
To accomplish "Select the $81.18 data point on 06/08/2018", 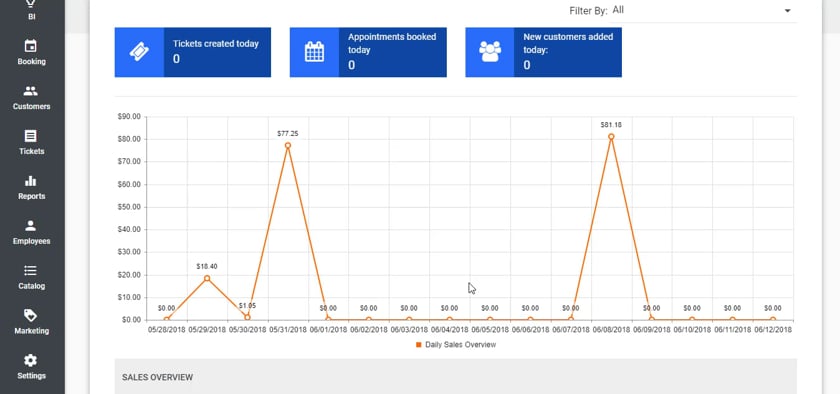I will [611, 137].
